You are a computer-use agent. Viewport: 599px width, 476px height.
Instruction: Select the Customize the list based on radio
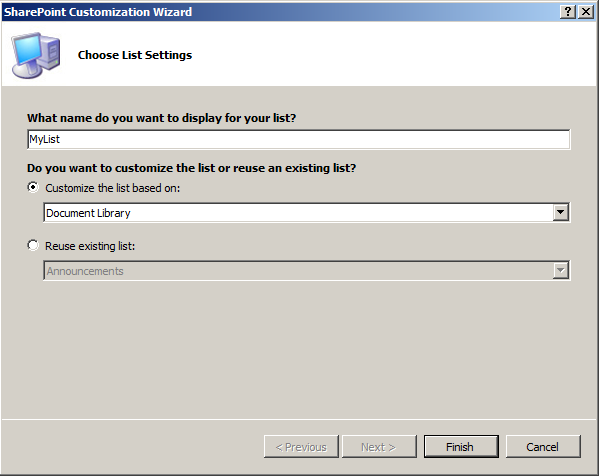click(33, 188)
